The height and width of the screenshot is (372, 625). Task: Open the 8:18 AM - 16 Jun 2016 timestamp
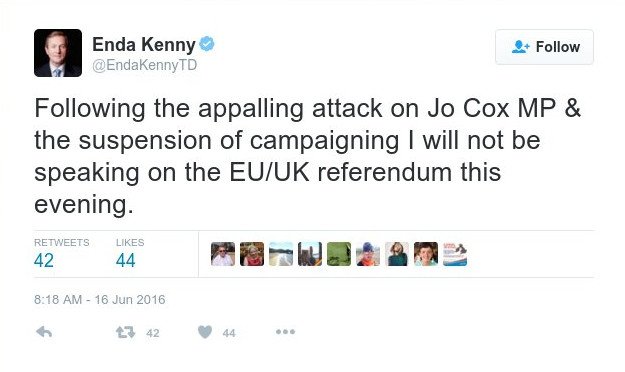(x=100, y=299)
